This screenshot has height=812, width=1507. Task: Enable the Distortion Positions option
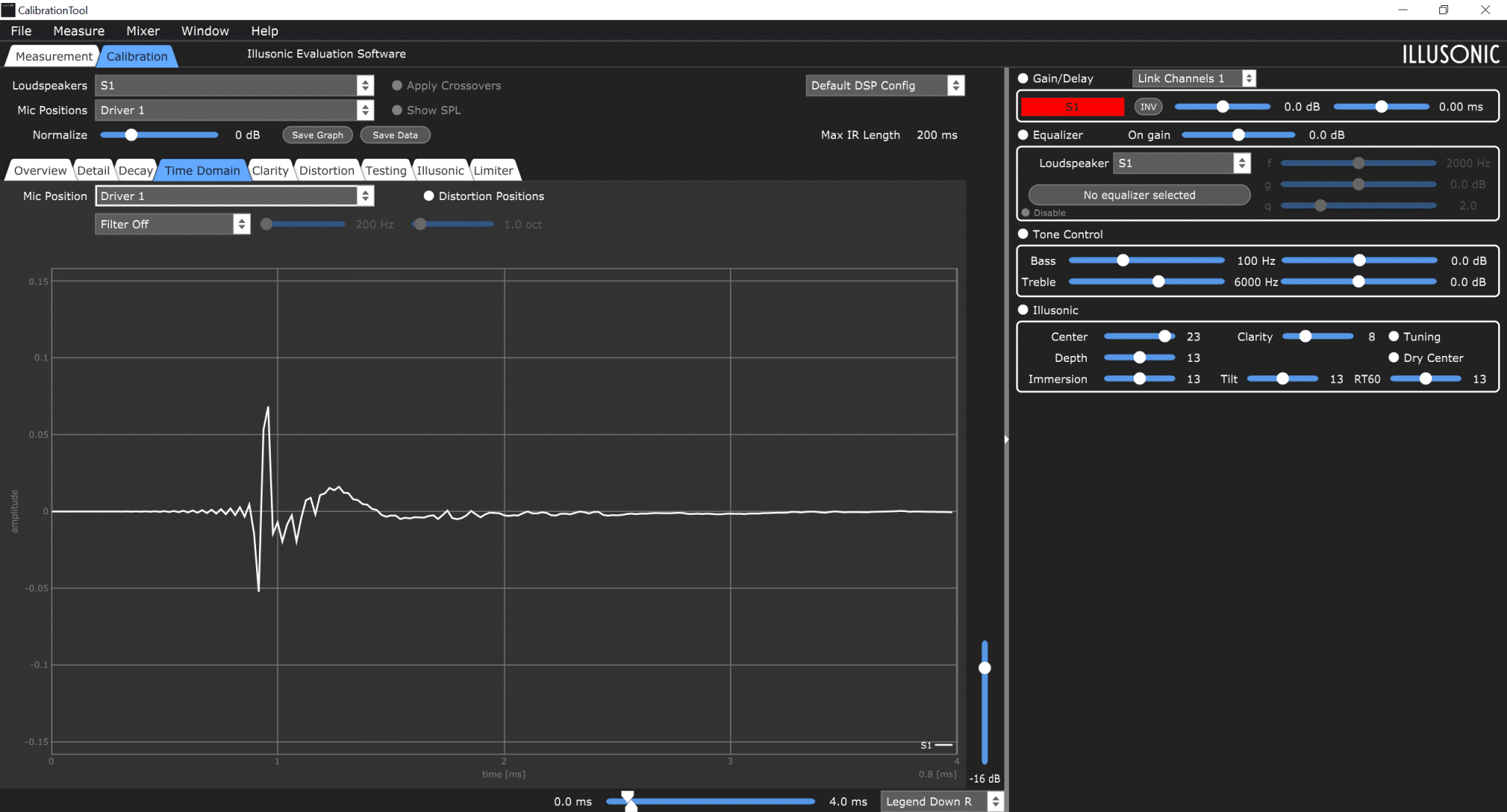pos(429,196)
